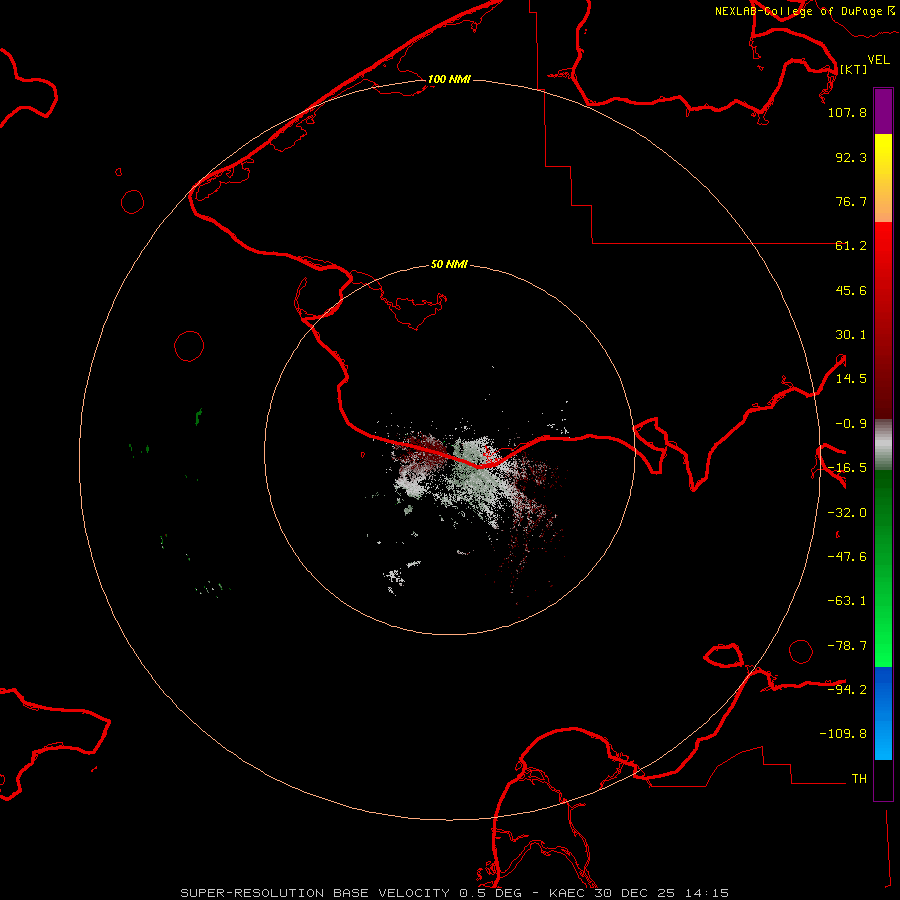Click the green echo streak west of the range ring
Image resolution: width=900 pixels, height=900 pixels.
pyautogui.click(x=199, y=416)
